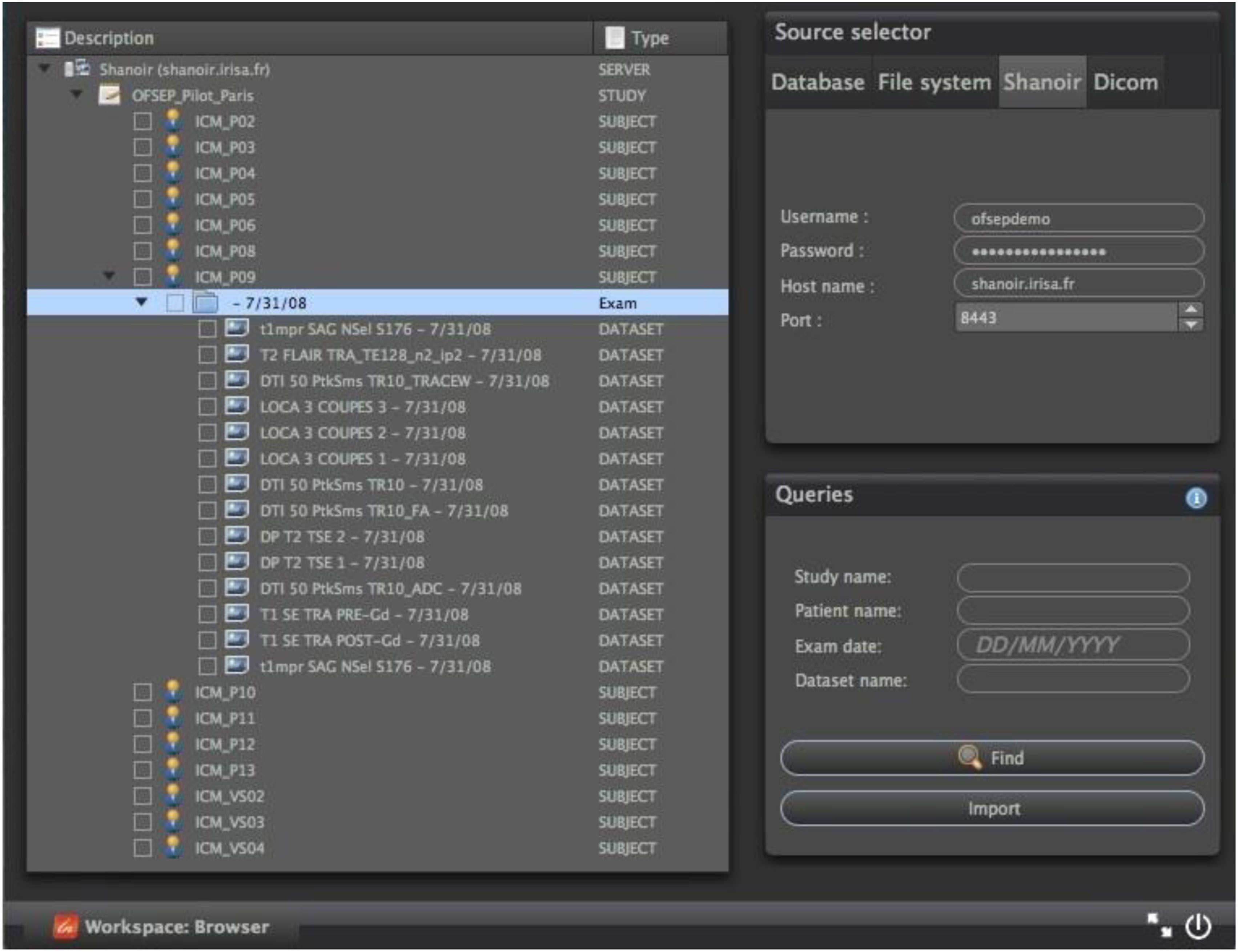
Task: Open the Dicom tab
Action: (1125, 82)
